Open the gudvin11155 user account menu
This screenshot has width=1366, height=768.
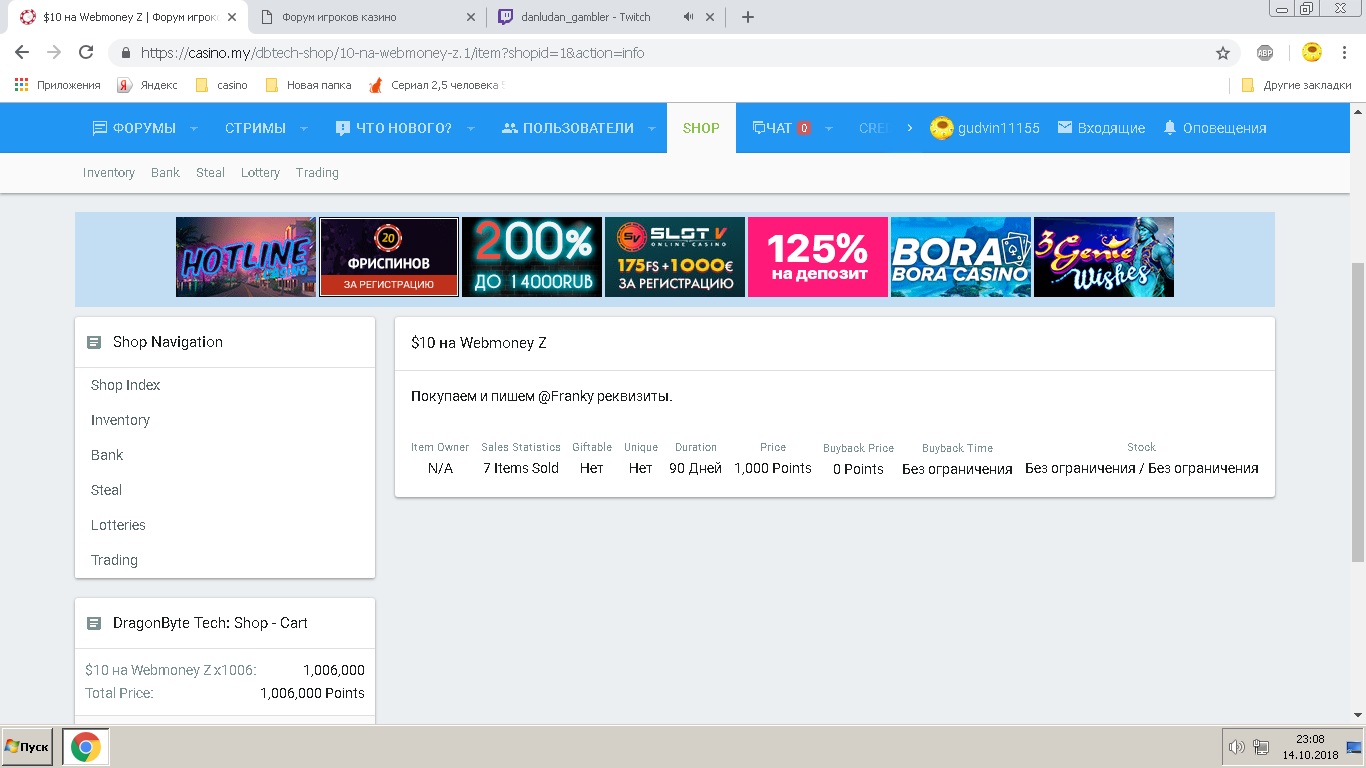(x=985, y=128)
